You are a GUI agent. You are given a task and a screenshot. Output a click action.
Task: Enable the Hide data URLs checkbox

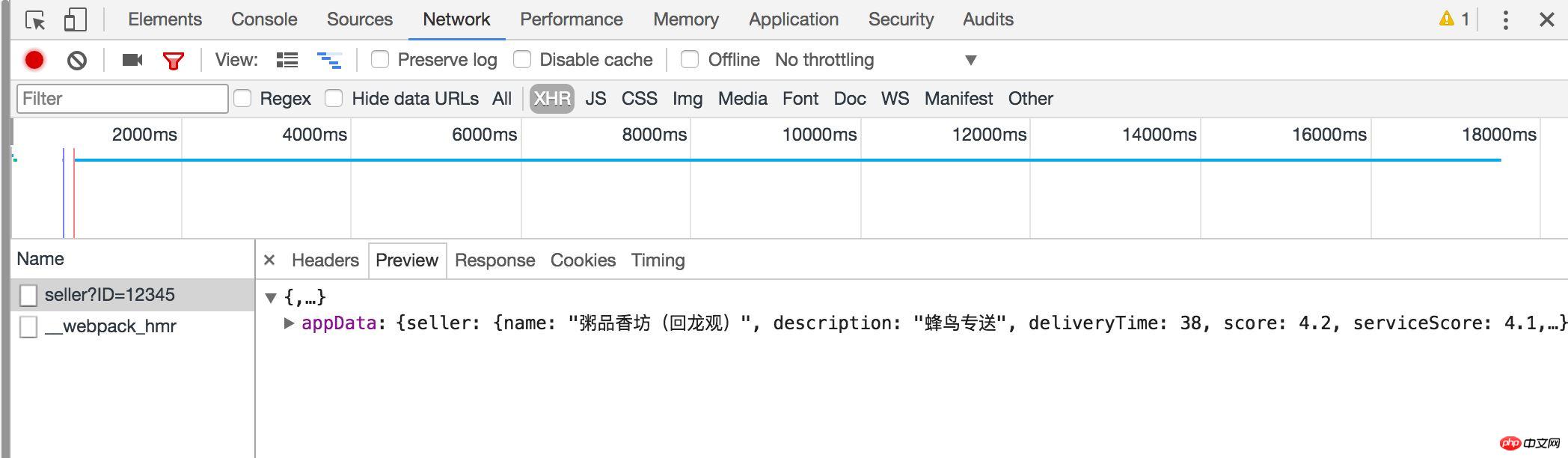click(334, 98)
